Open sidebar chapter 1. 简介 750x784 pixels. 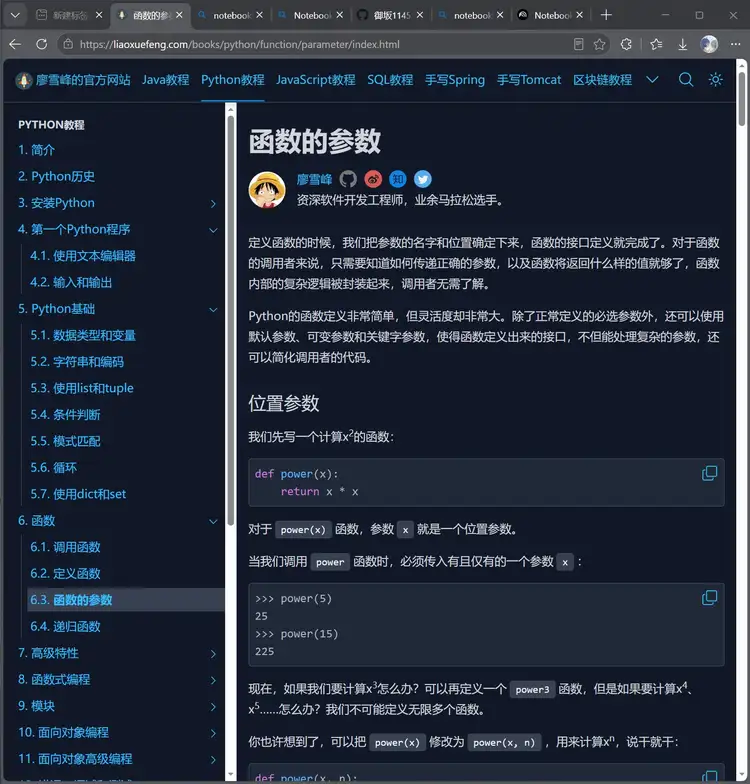[36, 150]
